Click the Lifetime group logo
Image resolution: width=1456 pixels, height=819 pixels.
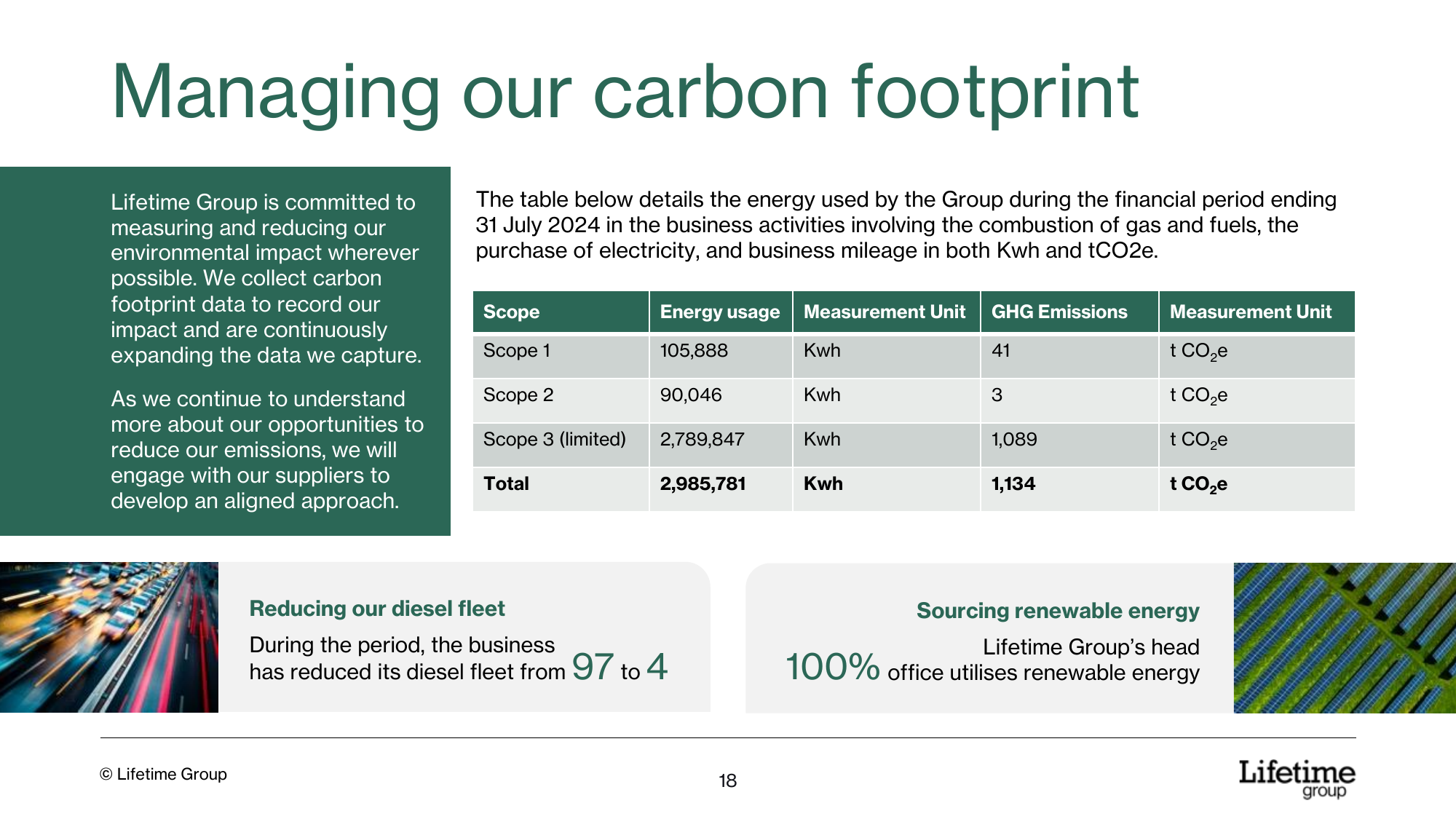(1297, 779)
